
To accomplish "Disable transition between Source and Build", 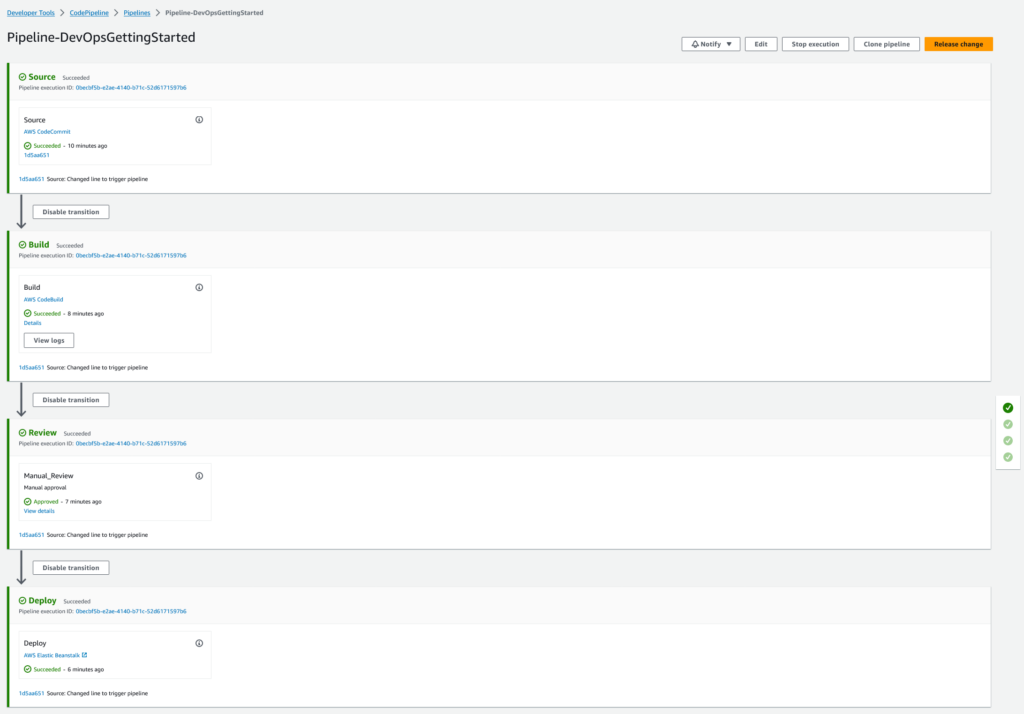I will tap(71, 212).
